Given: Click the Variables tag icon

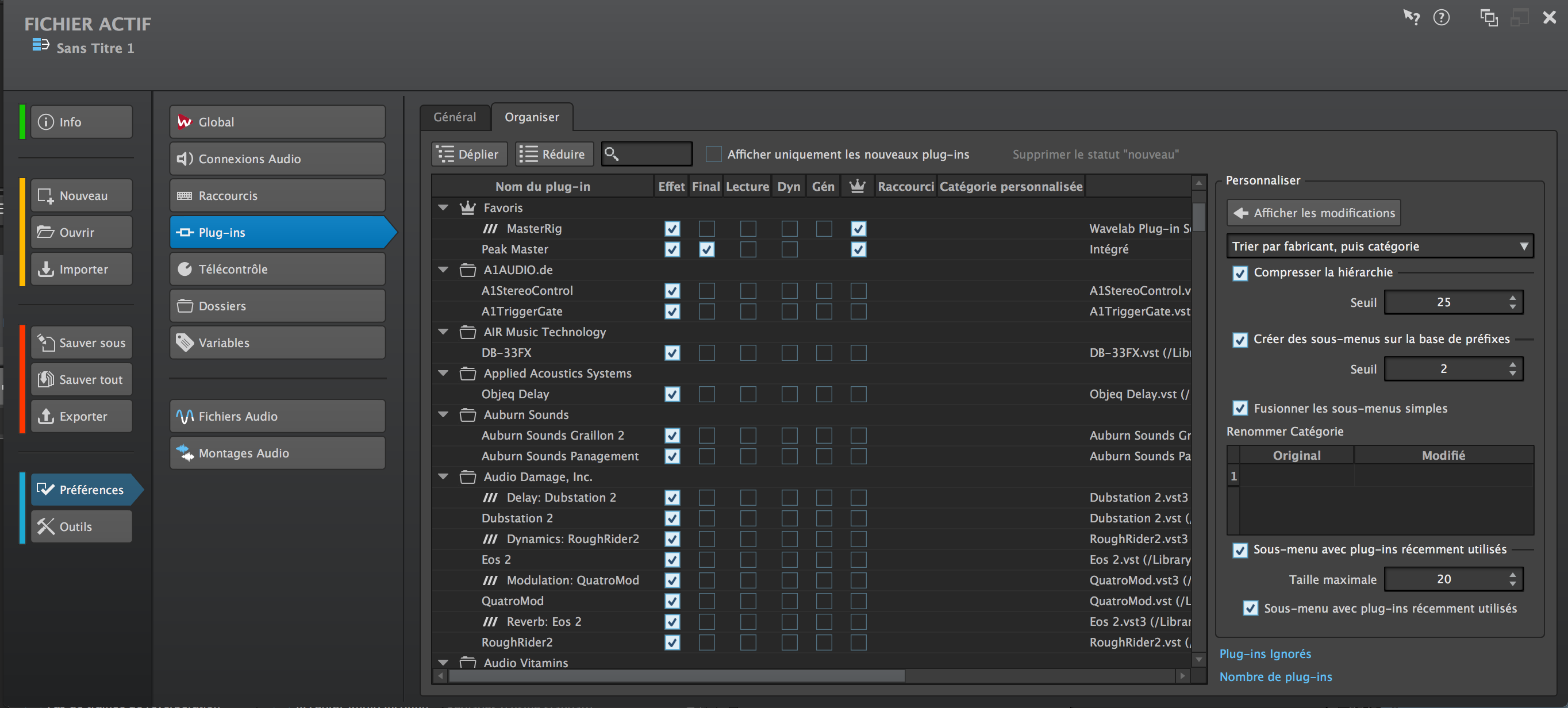Looking at the screenshot, I should (x=185, y=343).
